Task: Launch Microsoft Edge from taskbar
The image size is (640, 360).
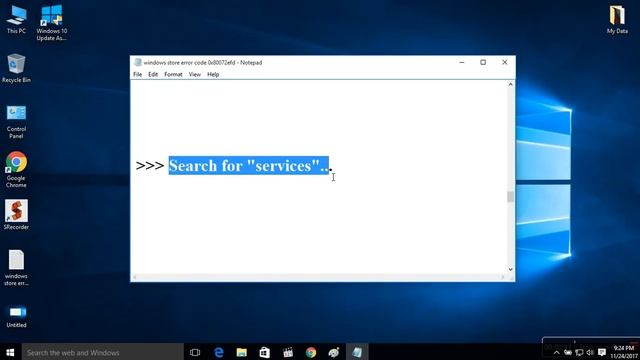Action: click(x=219, y=352)
